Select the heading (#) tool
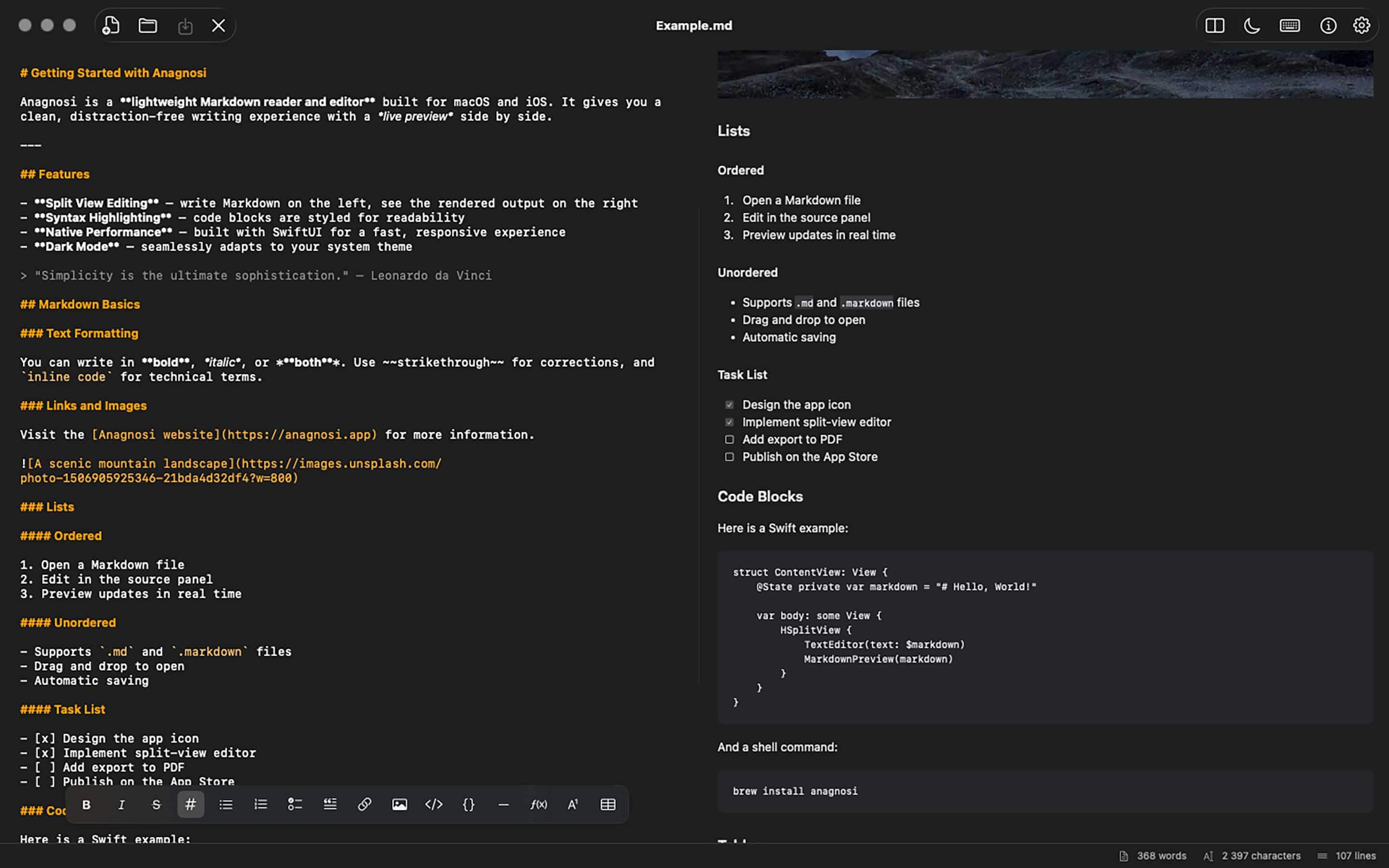 pos(191,804)
